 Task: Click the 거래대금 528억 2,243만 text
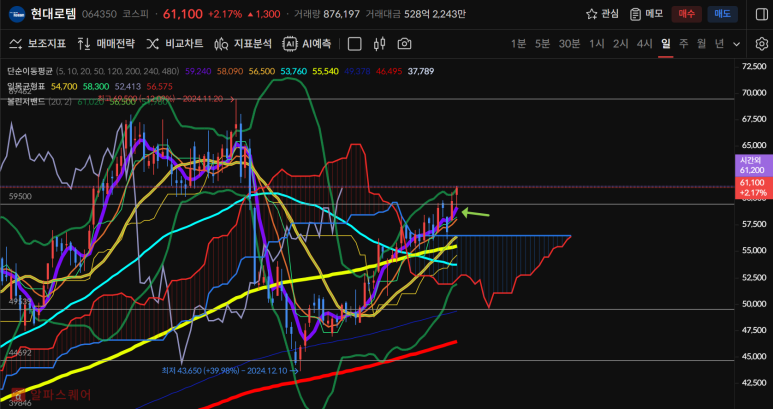tap(415, 14)
